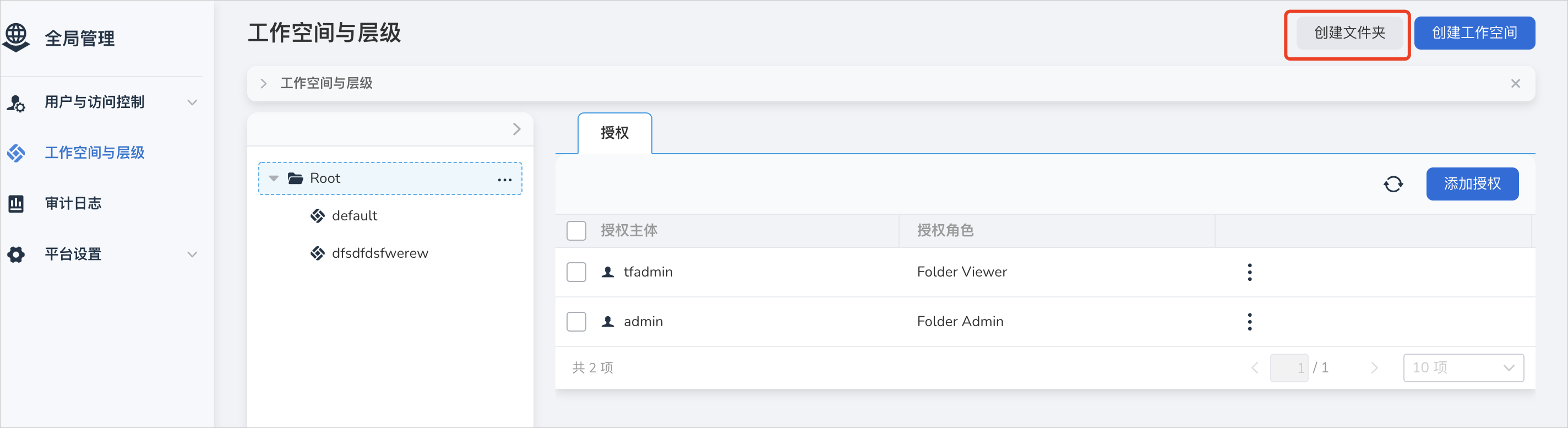Screen dimensions: 1568x428
Task: Click the page number input field
Action: coord(1289,368)
